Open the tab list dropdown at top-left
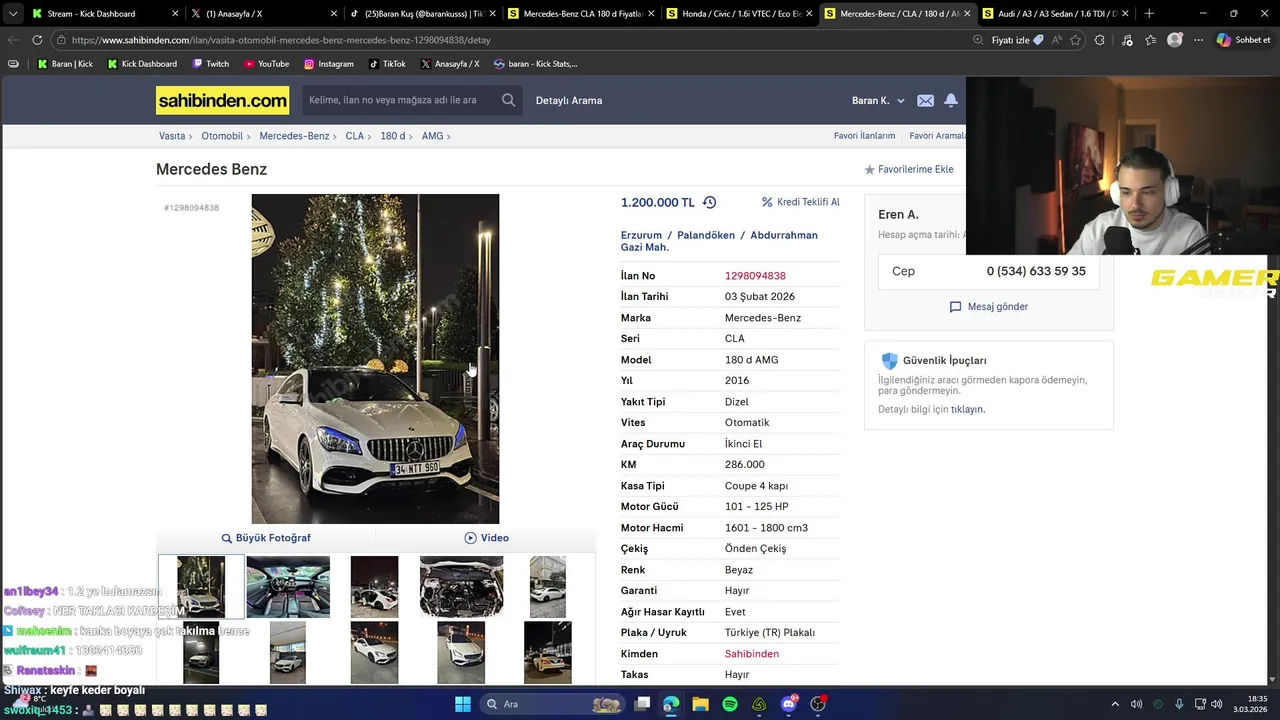Screen dimensions: 1280x720 (x=12, y=13)
